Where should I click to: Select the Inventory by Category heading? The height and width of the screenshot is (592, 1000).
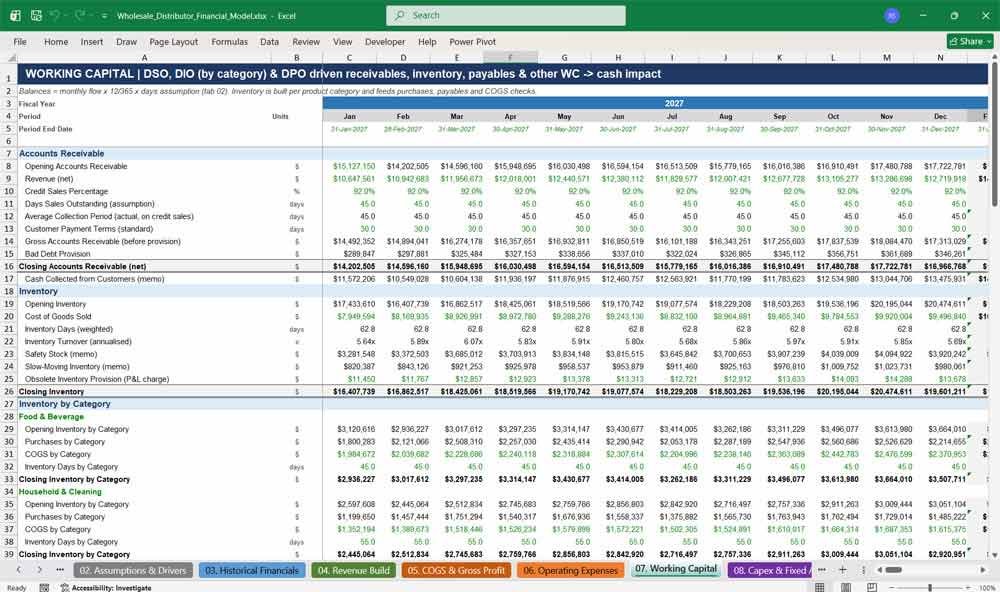click(64, 404)
